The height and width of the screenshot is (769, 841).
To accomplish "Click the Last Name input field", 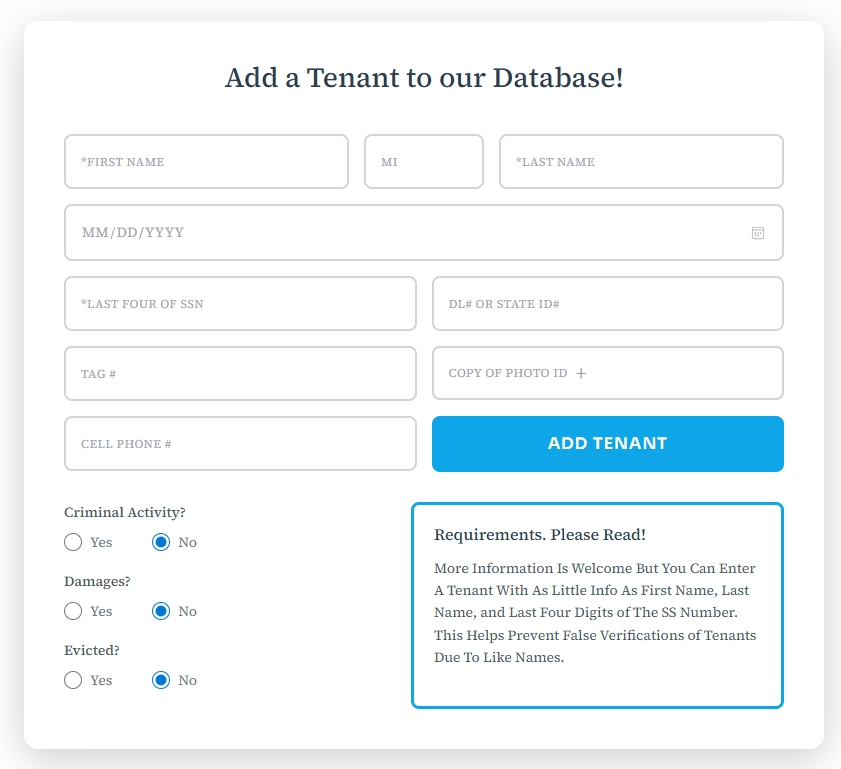I will 640,161.
